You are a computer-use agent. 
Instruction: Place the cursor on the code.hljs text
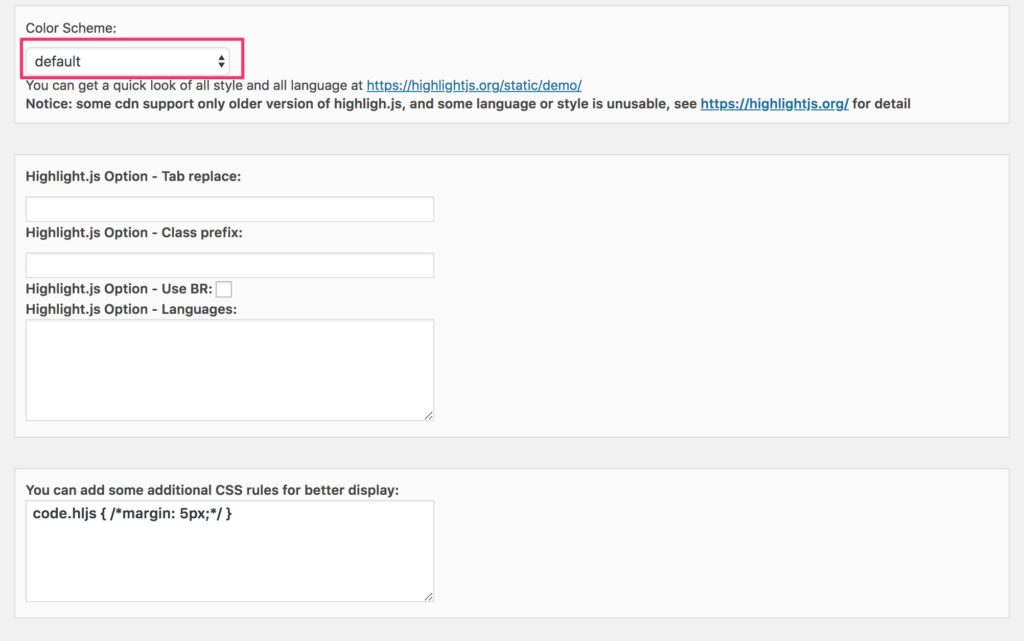[x=132, y=513]
